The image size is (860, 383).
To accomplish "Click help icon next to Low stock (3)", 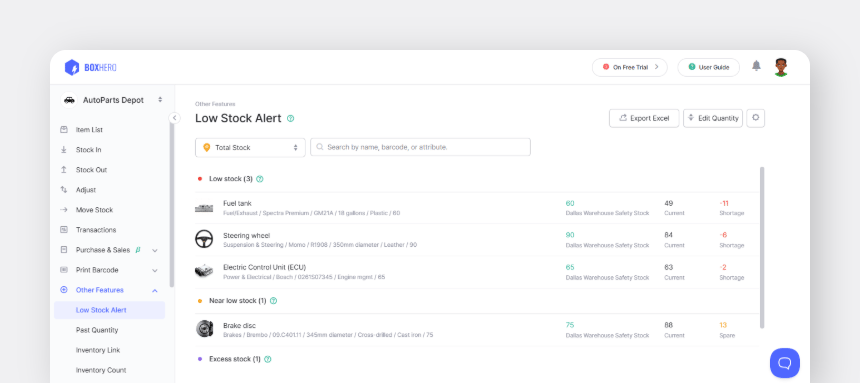I will [x=260, y=179].
